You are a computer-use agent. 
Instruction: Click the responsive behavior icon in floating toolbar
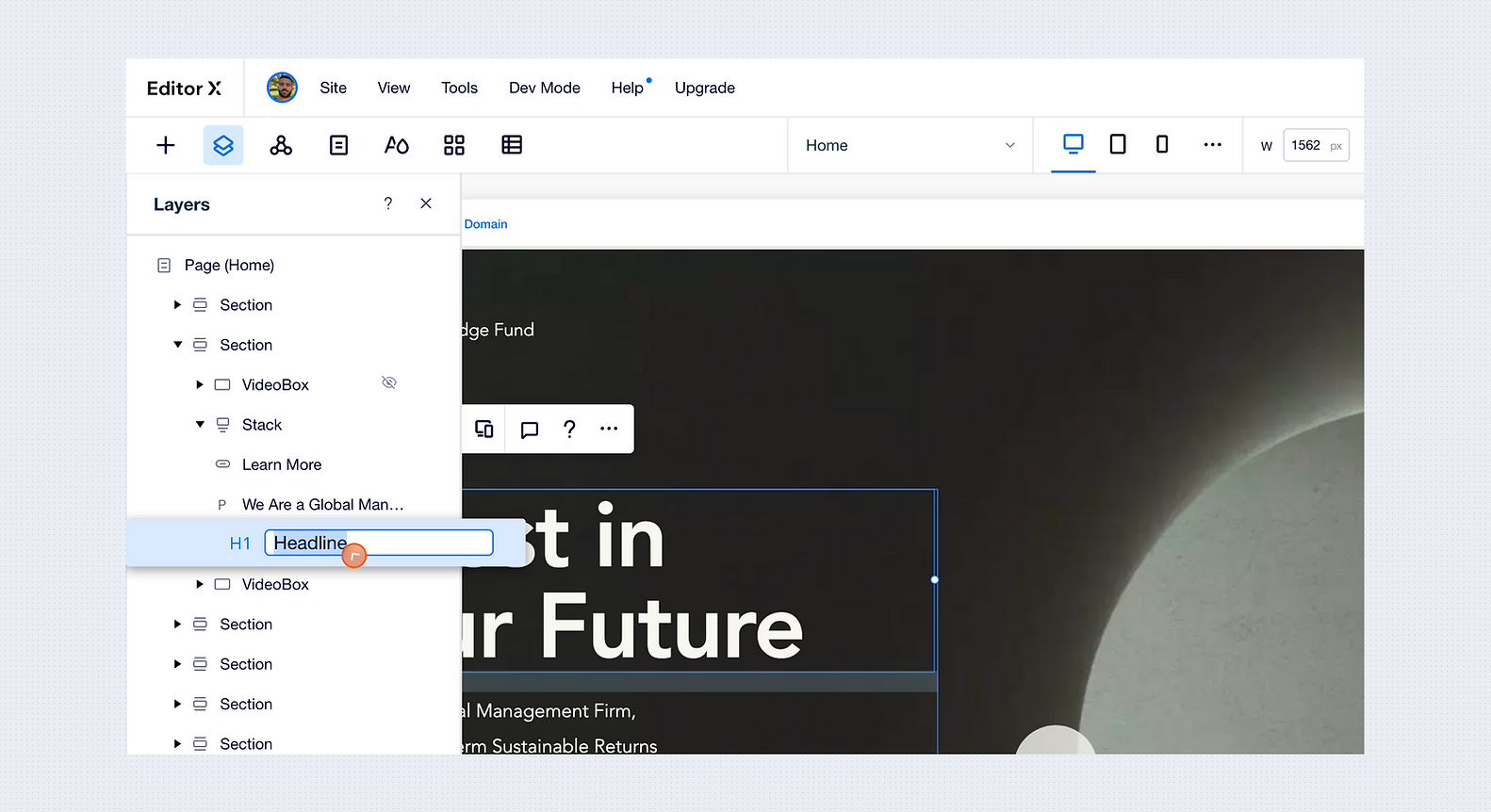click(x=484, y=429)
